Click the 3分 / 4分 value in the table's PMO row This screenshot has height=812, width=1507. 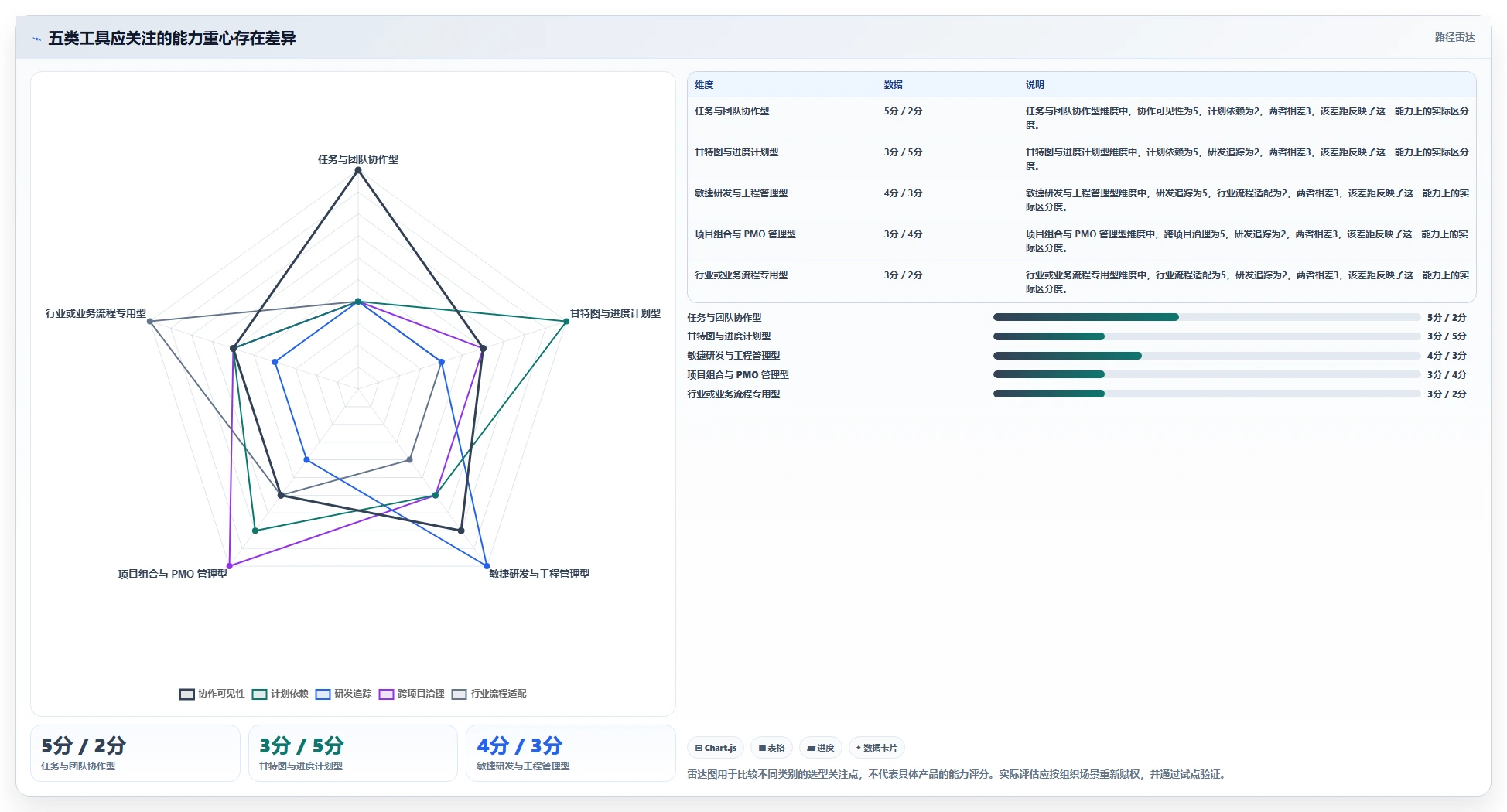coord(904,234)
